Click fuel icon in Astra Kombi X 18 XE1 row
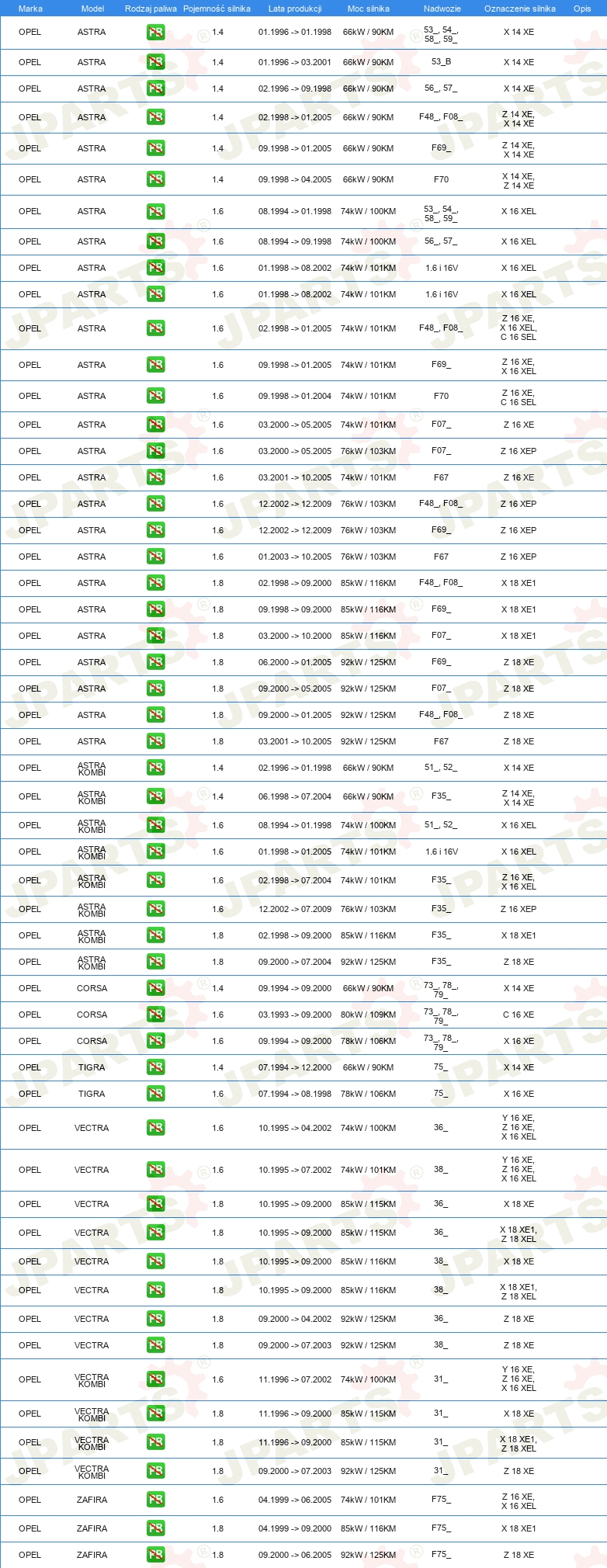Viewport: 607px width, 1568px height. pyautogui.click(x=155, y=935)
